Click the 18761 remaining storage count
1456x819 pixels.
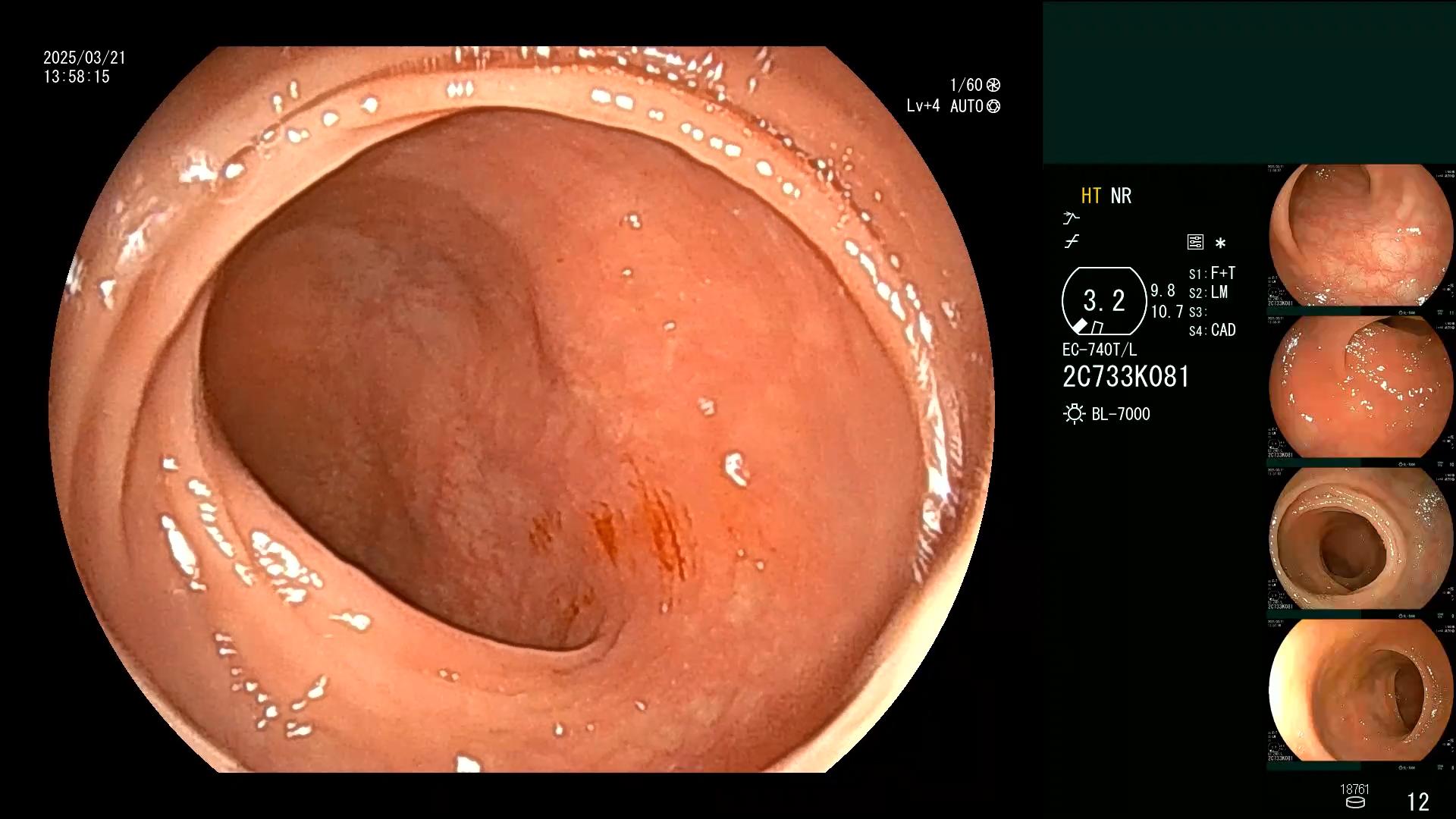1354,789
